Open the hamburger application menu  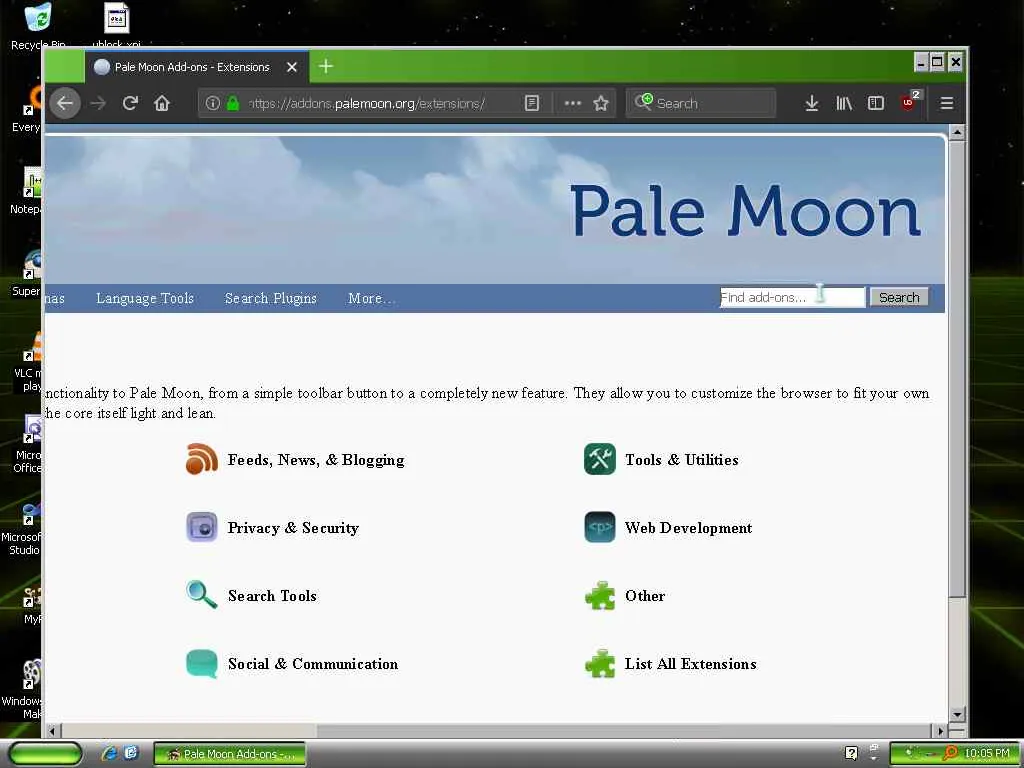pos(946,103)
